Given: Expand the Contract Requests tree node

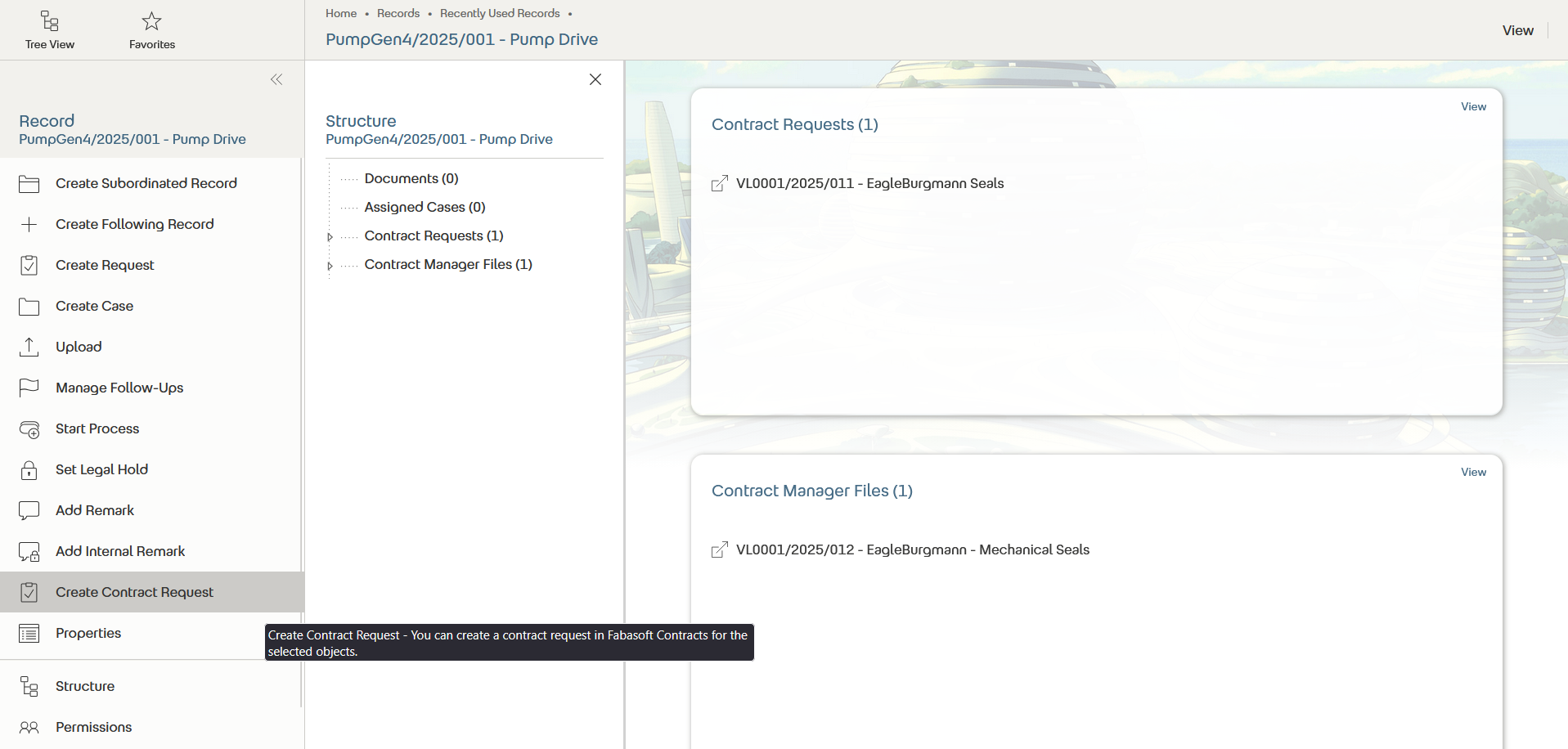Looking at the screenshot, I should click(330, 236).
